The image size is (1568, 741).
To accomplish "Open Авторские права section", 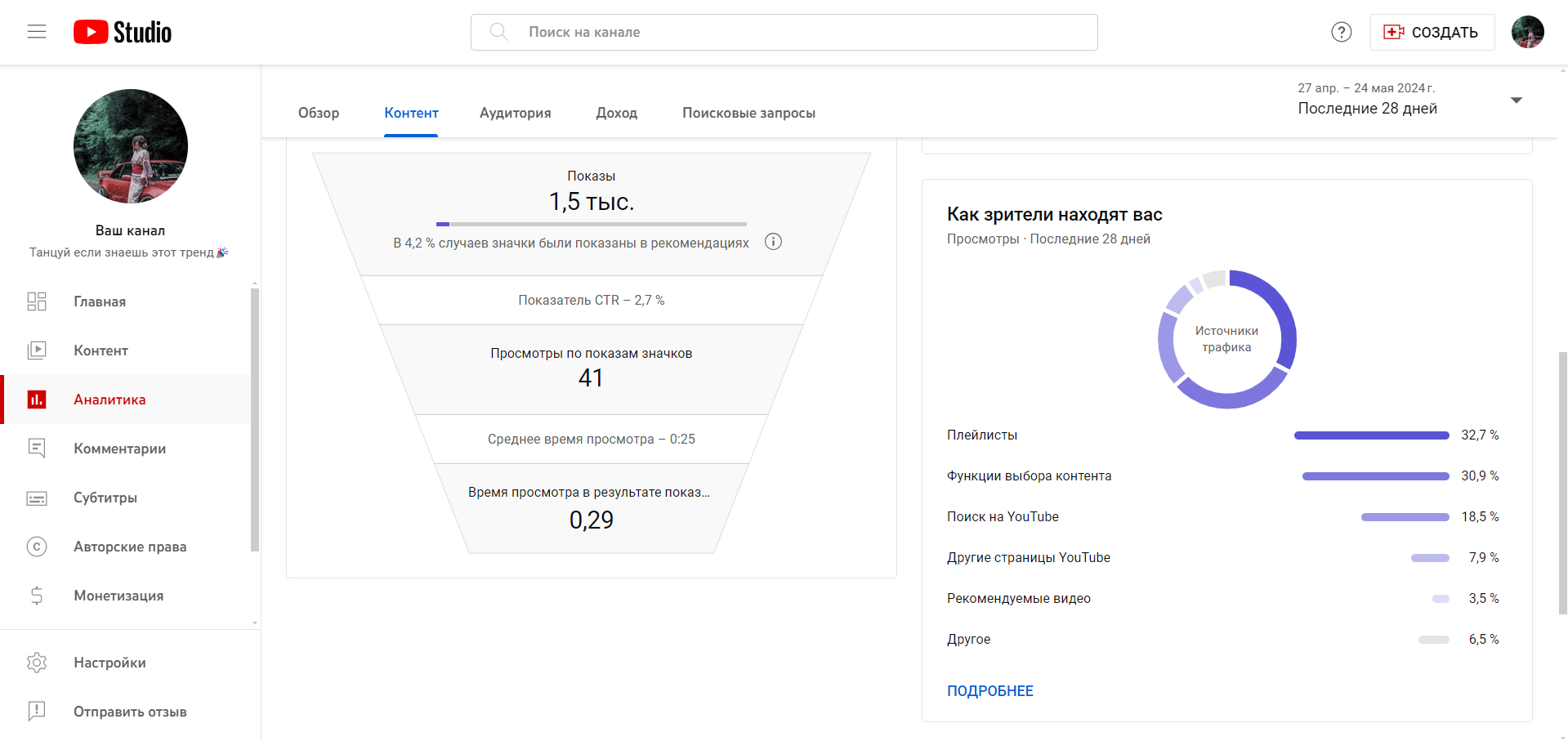I will pyautogui.click(x=130, y=547).
